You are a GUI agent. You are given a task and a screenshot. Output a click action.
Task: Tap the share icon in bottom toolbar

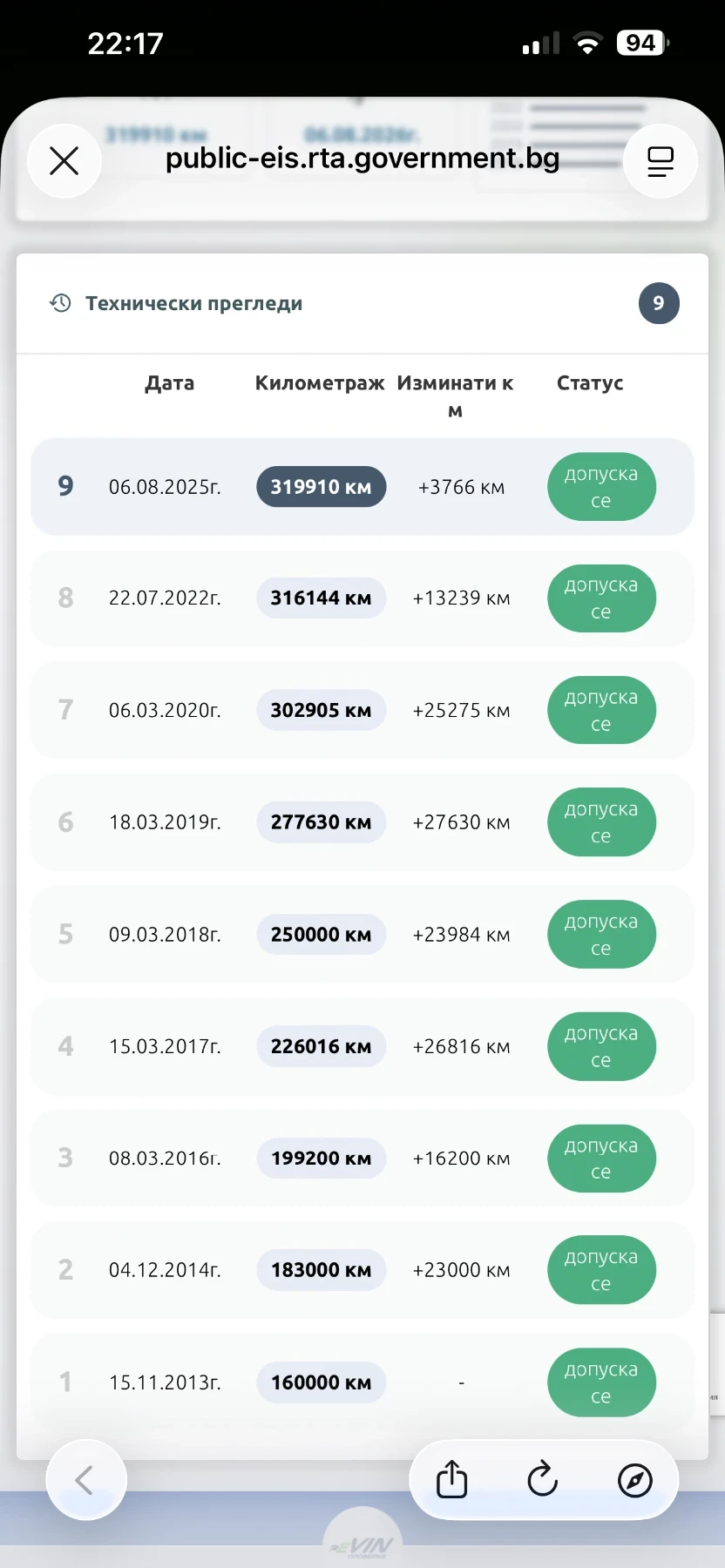click(x=451, y=1479)
